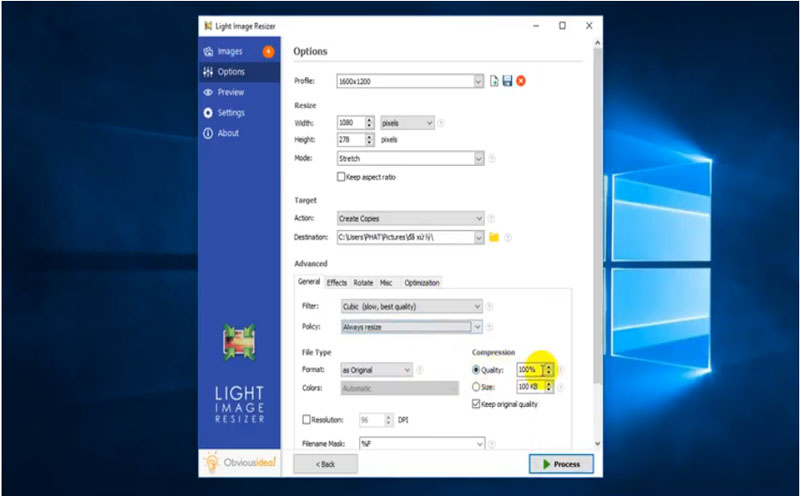Open the Mode Stretch dropdown

[410, 159]
